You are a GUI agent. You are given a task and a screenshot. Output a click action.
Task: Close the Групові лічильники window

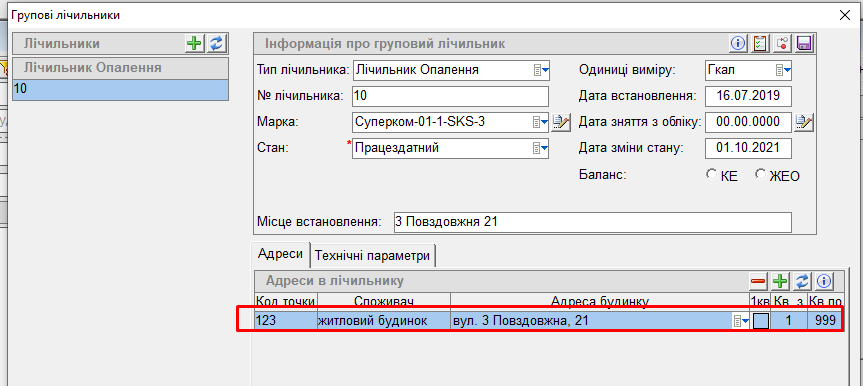(x=845, y=15)
